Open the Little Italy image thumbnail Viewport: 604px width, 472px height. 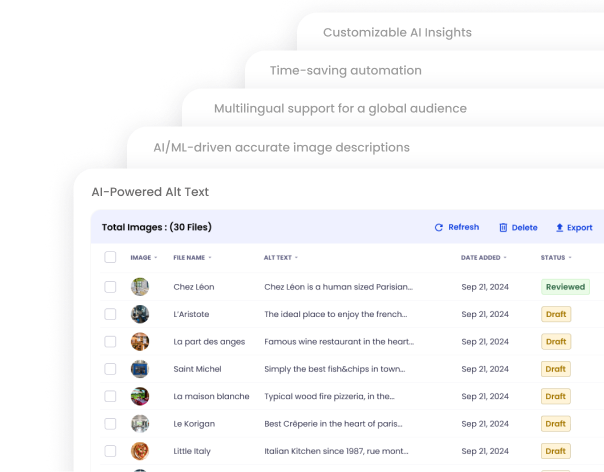point(140,451)
